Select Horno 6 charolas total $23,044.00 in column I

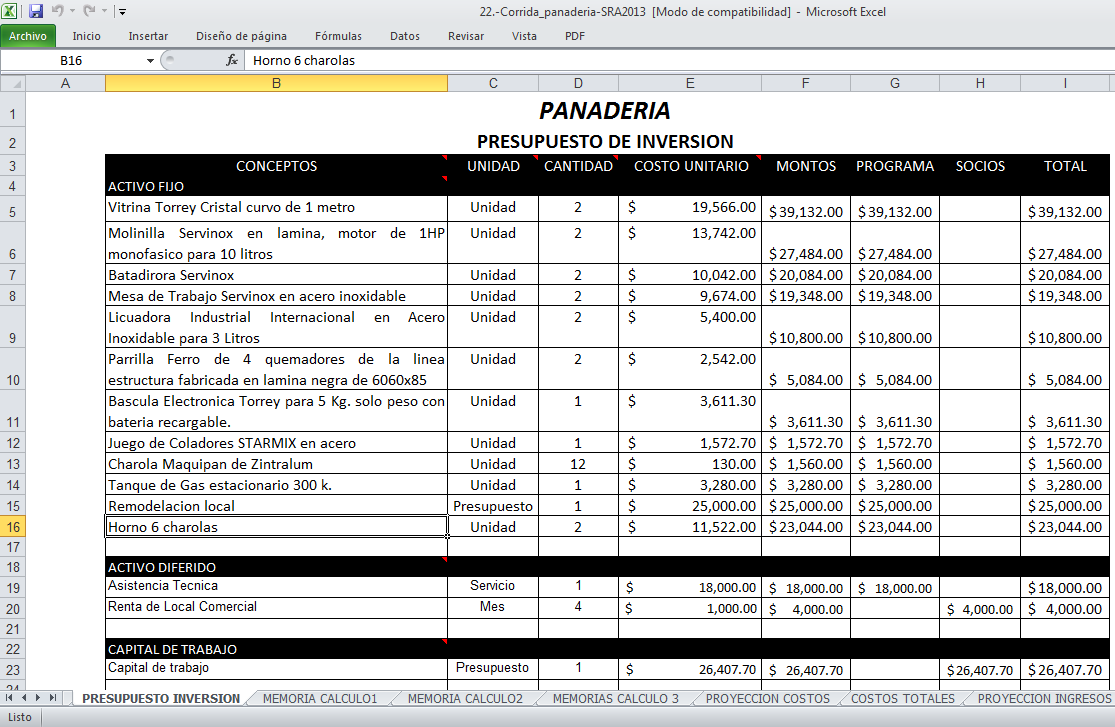click(x=1065, y=527)
